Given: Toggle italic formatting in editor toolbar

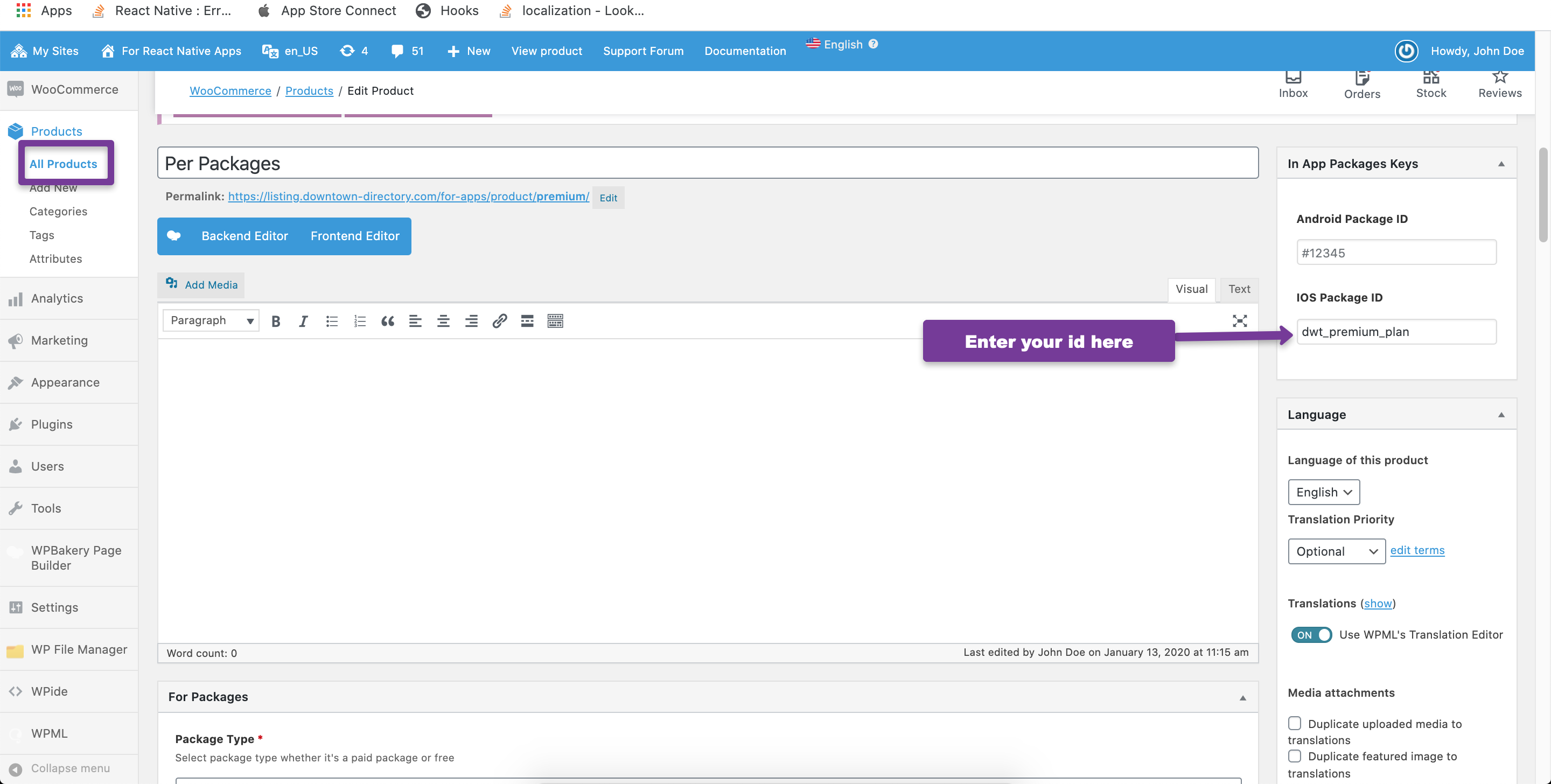Looking at the screenshot, I should click(x=303, y=321).
